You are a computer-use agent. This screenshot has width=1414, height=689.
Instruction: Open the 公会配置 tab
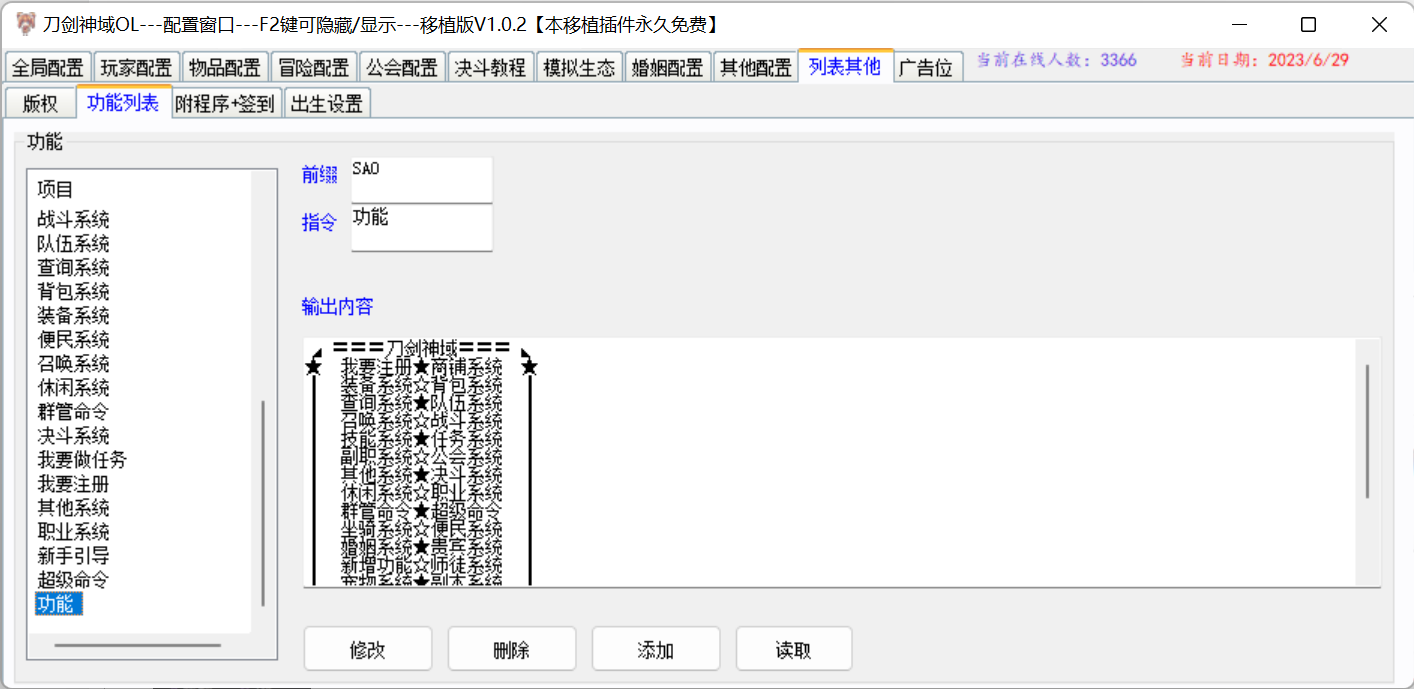402,67
